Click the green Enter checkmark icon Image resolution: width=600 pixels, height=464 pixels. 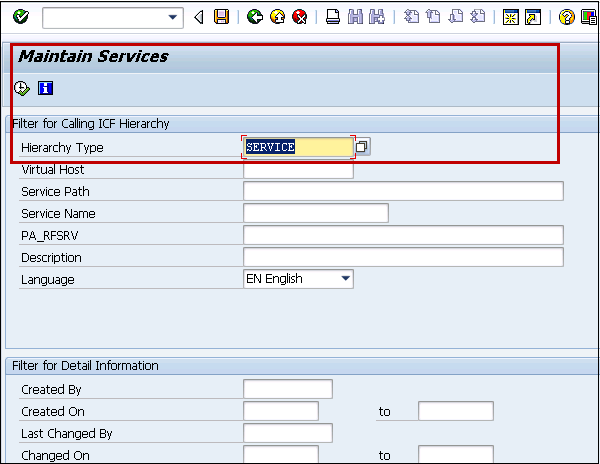21,17
